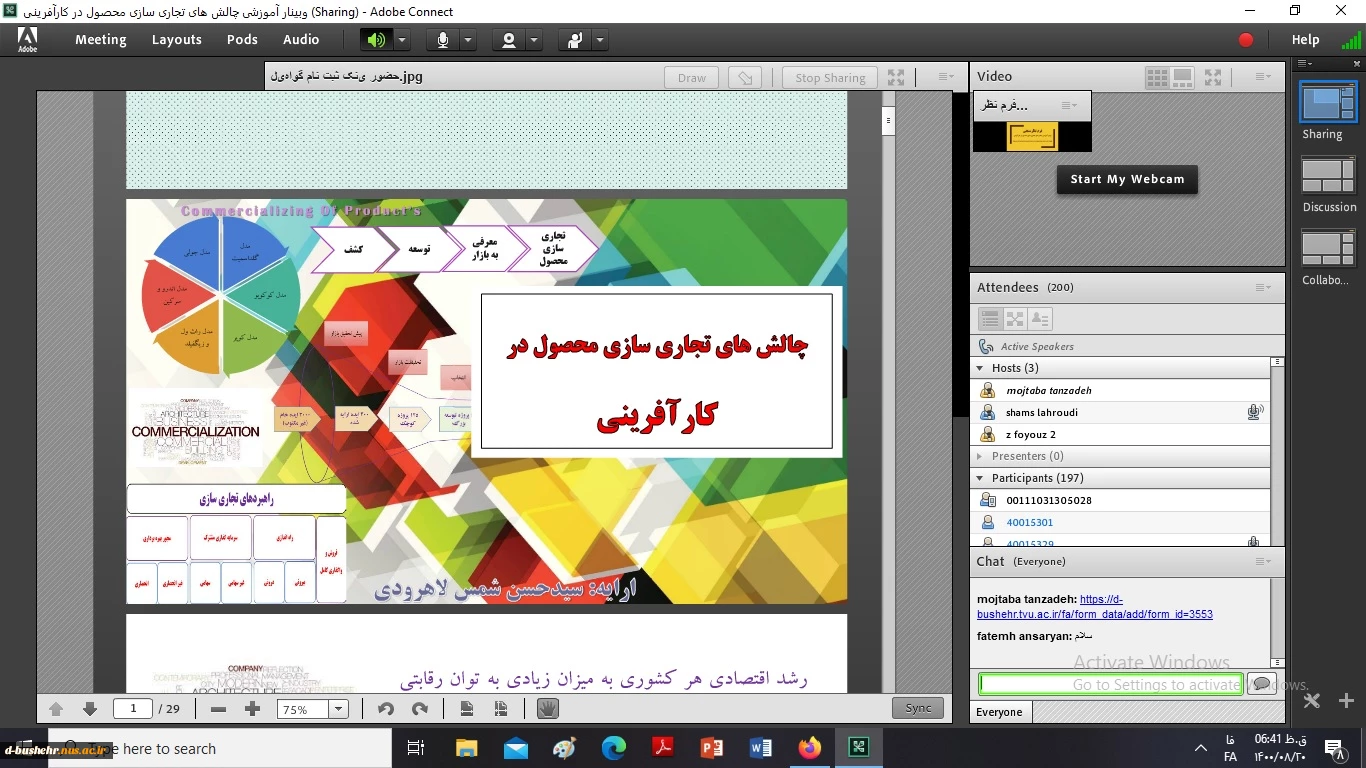This screenshot has width=1366, height=768.
Task: Open the Video pod options menu
Action: tap(1263, 77)
